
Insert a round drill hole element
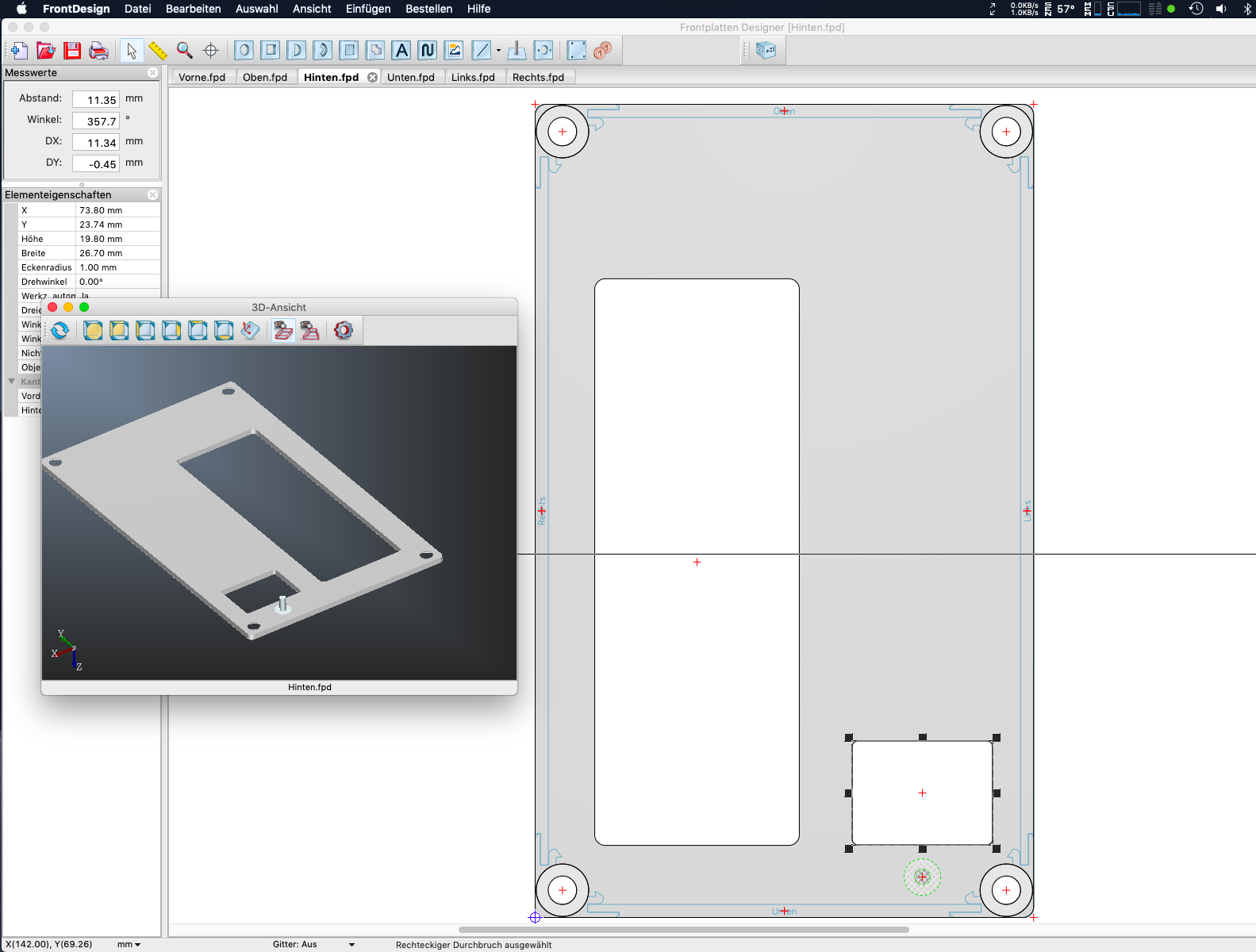click(244, 51)
